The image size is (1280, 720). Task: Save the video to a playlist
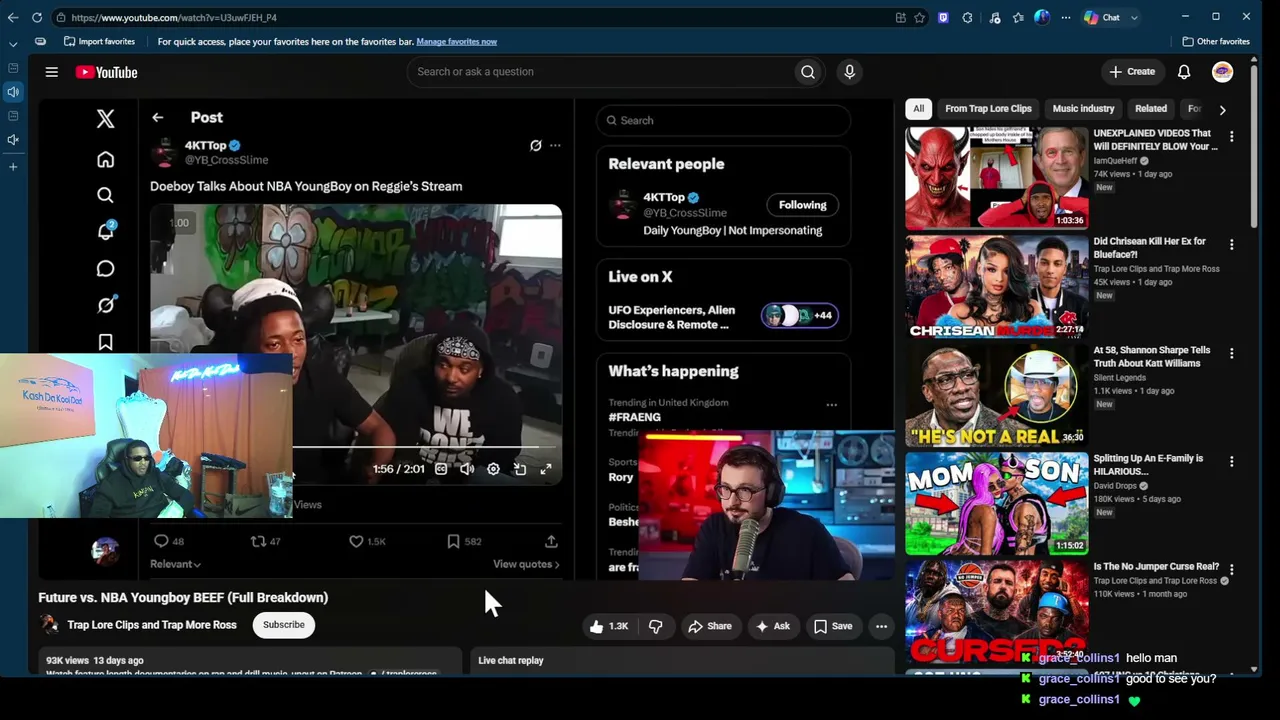tap(832, 626)
